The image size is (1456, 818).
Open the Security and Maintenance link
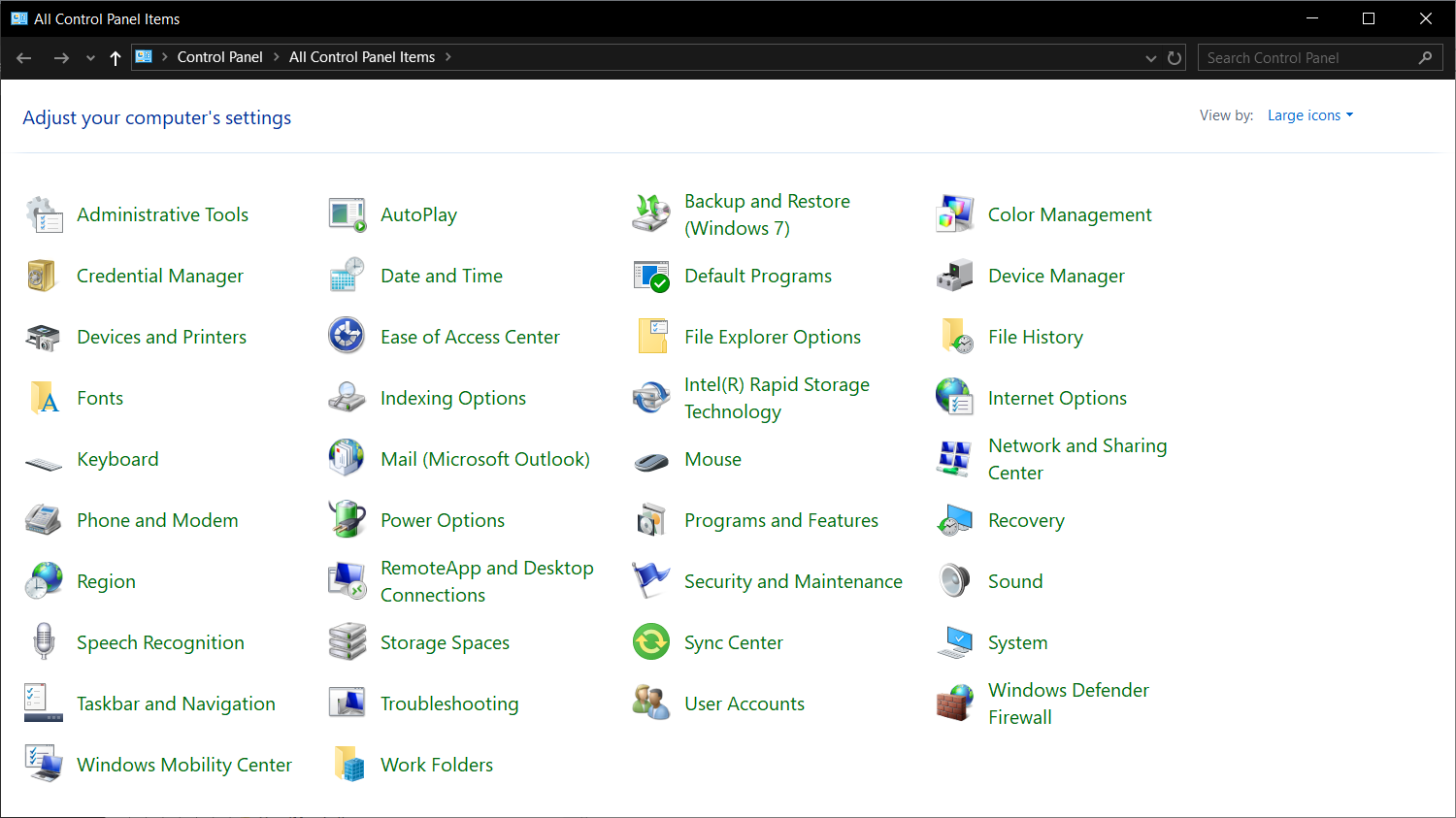click(793, 581)
